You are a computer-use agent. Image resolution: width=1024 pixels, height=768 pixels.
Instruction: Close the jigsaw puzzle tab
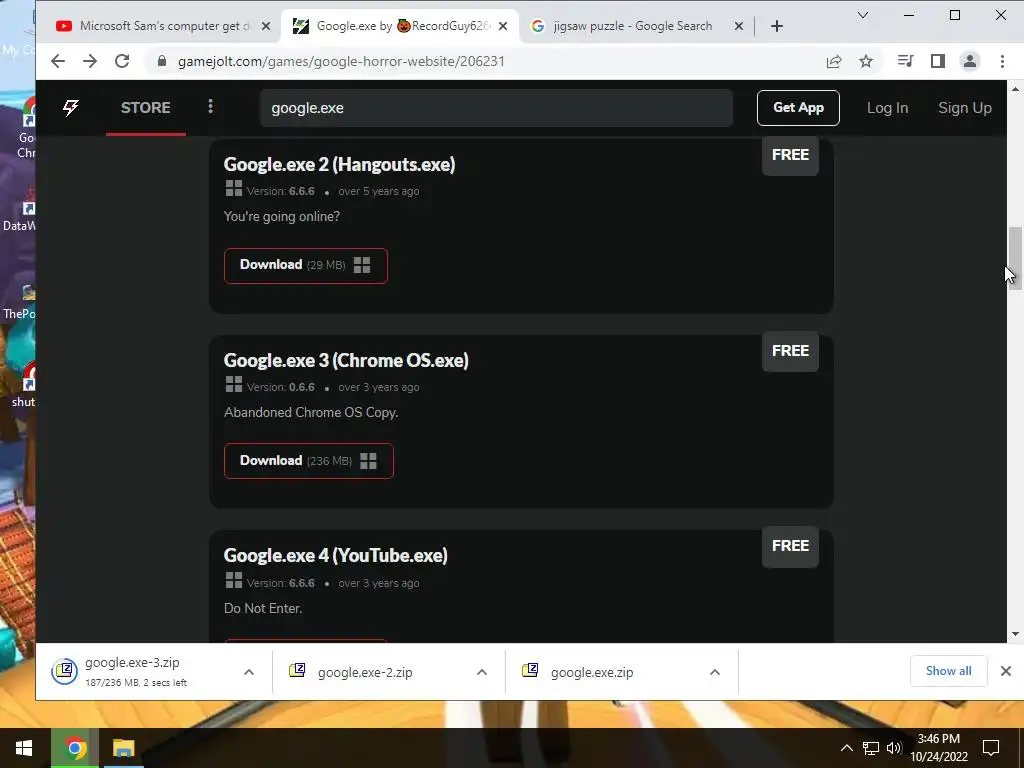coord(739,26)
